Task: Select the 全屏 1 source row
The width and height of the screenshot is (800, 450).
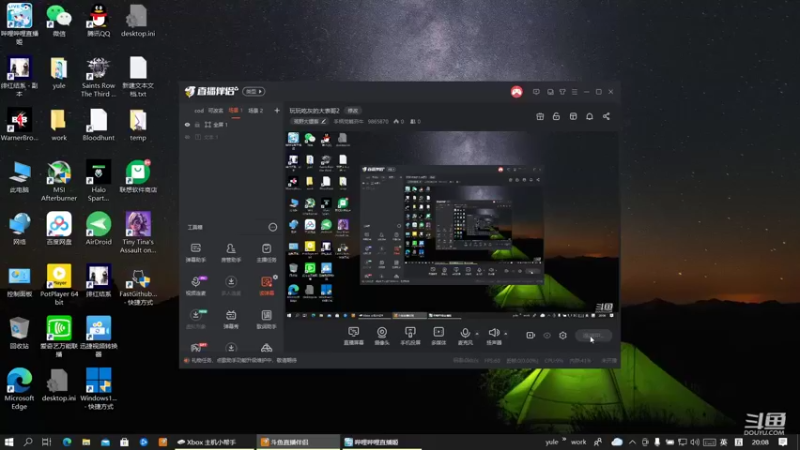Action: (232, 124)
